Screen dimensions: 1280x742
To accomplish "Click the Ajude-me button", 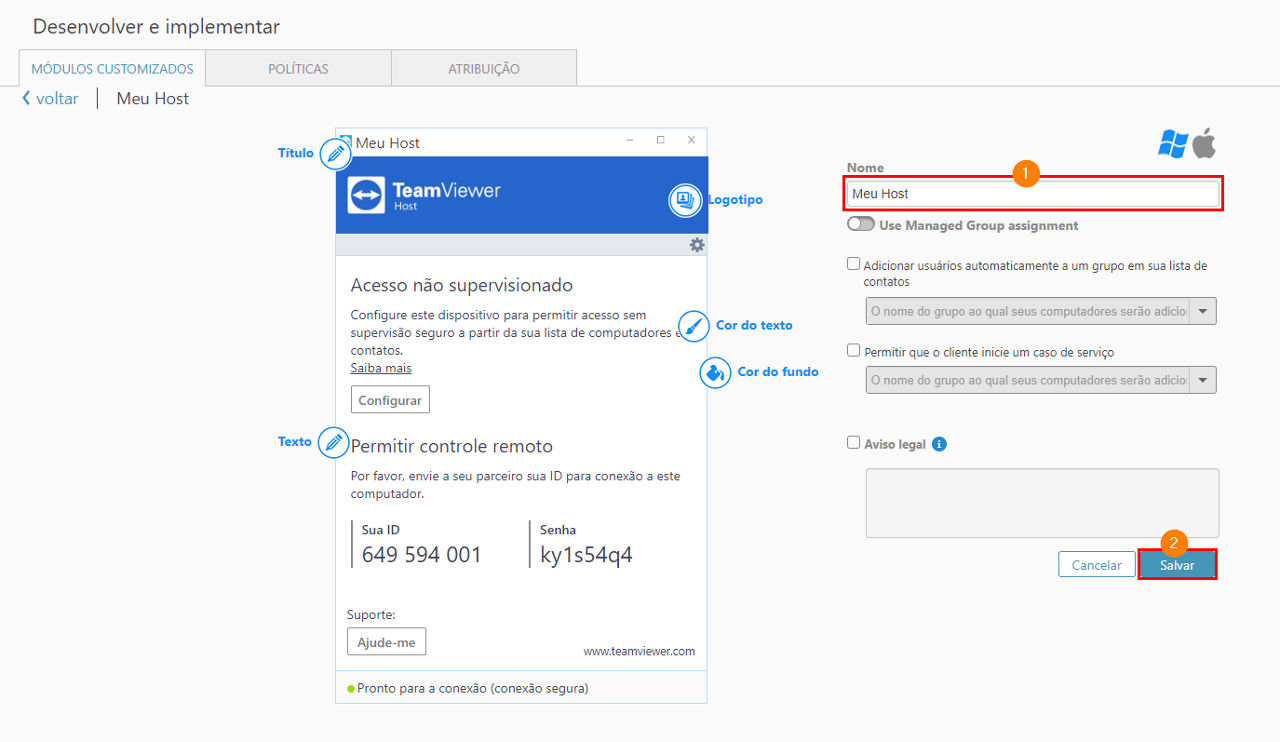I will pyautogui.click(x=386, y=642).
